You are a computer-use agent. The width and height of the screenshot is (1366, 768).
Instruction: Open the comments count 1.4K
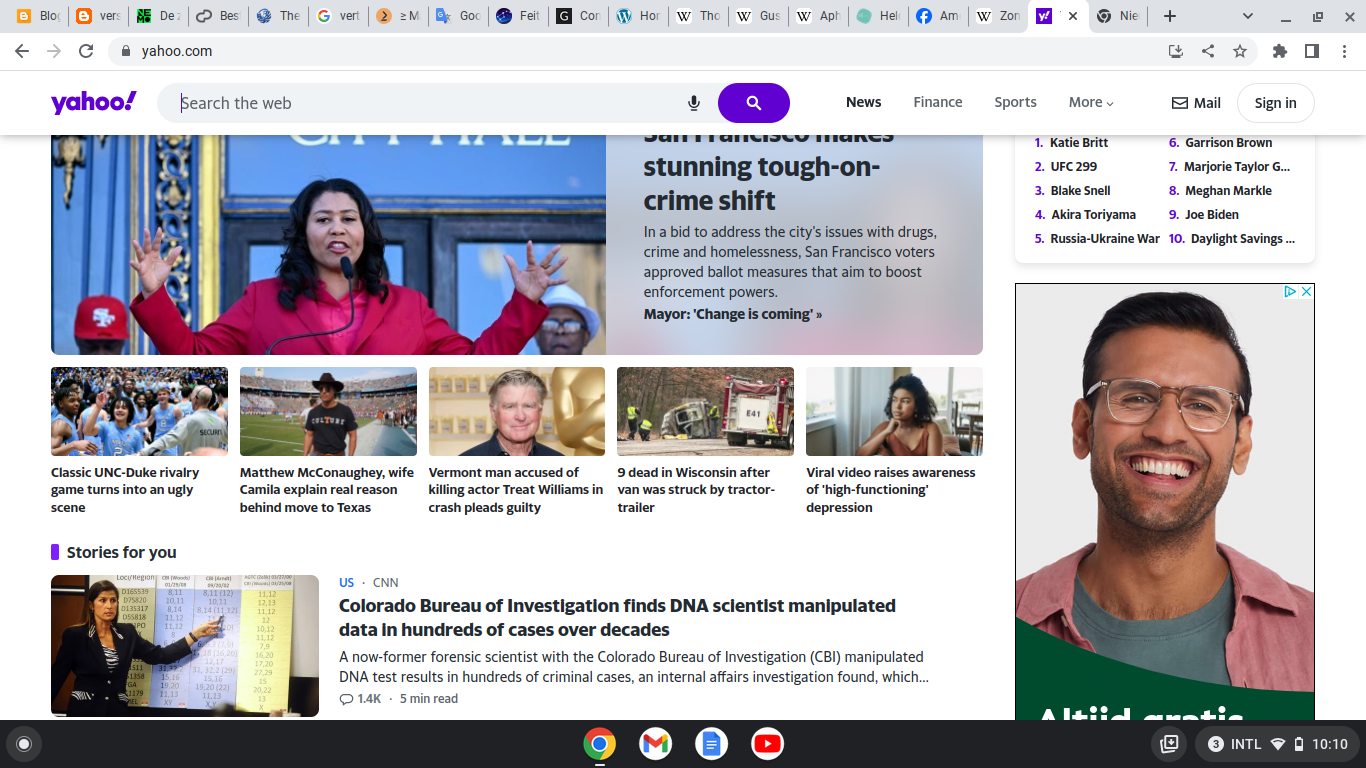pyautogui.click(x=361, y=698)
